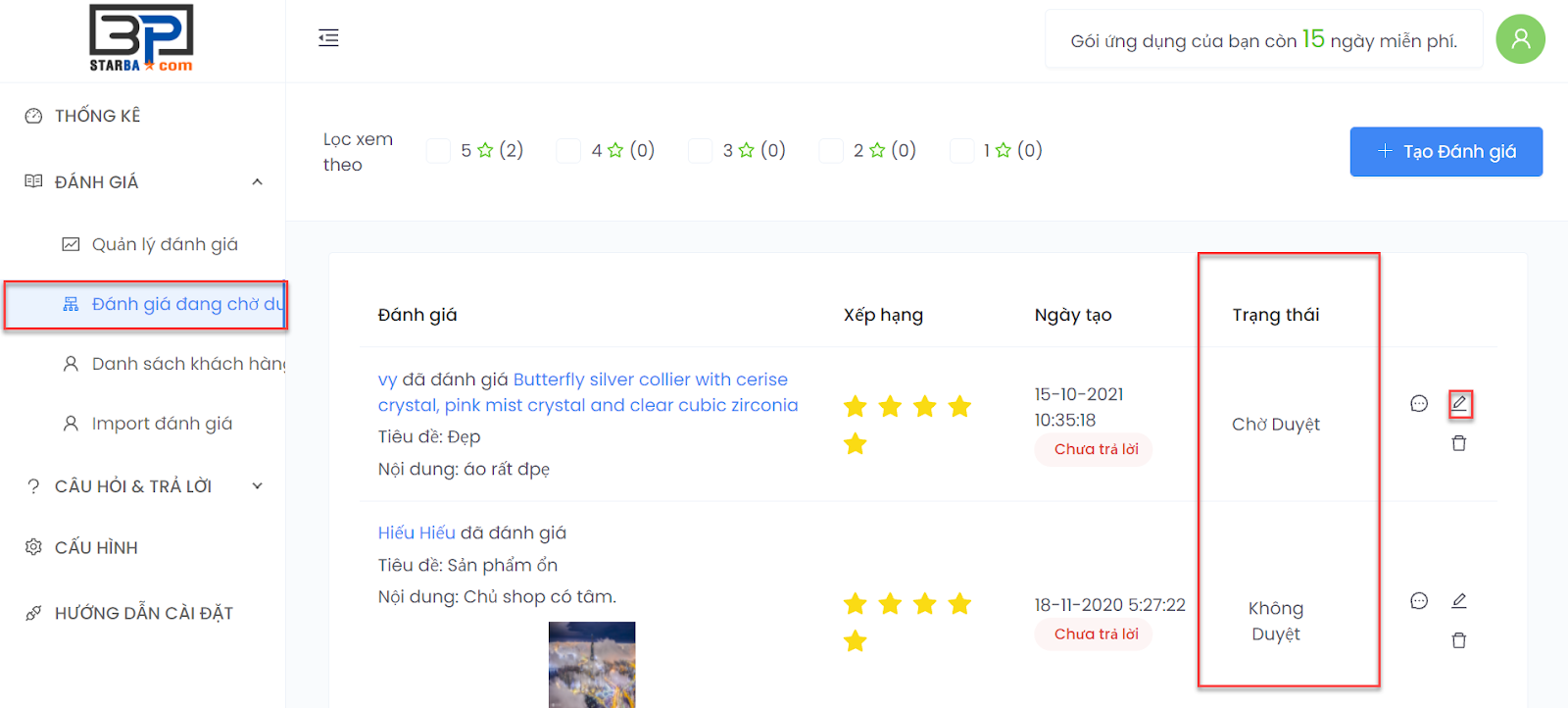Edit Hiếu Hiếu's review with pencil icon
The width and height of the screenshot is (1568, 708).
(x=1459, y=600)
